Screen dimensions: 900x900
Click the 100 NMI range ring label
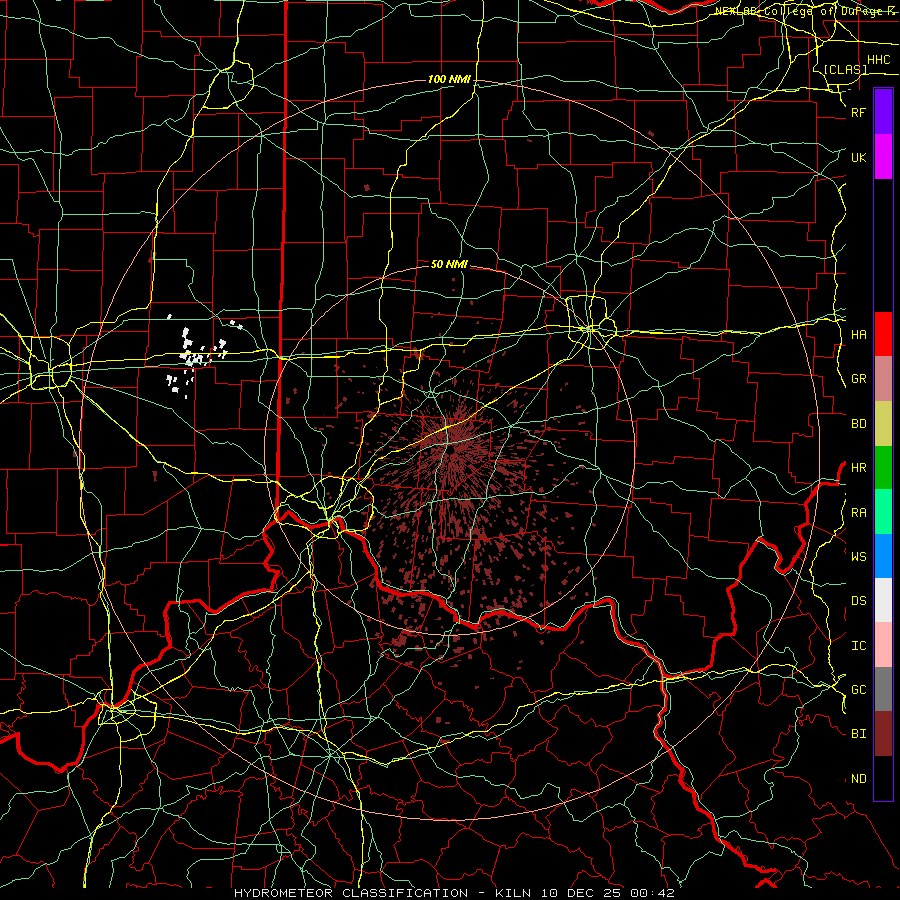(x=449, y=79)
